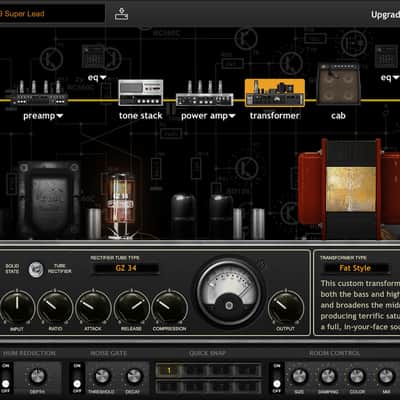Click the black power transformer graphic
The height and width of the screenshot is (400, 400).
coord(50,200)
